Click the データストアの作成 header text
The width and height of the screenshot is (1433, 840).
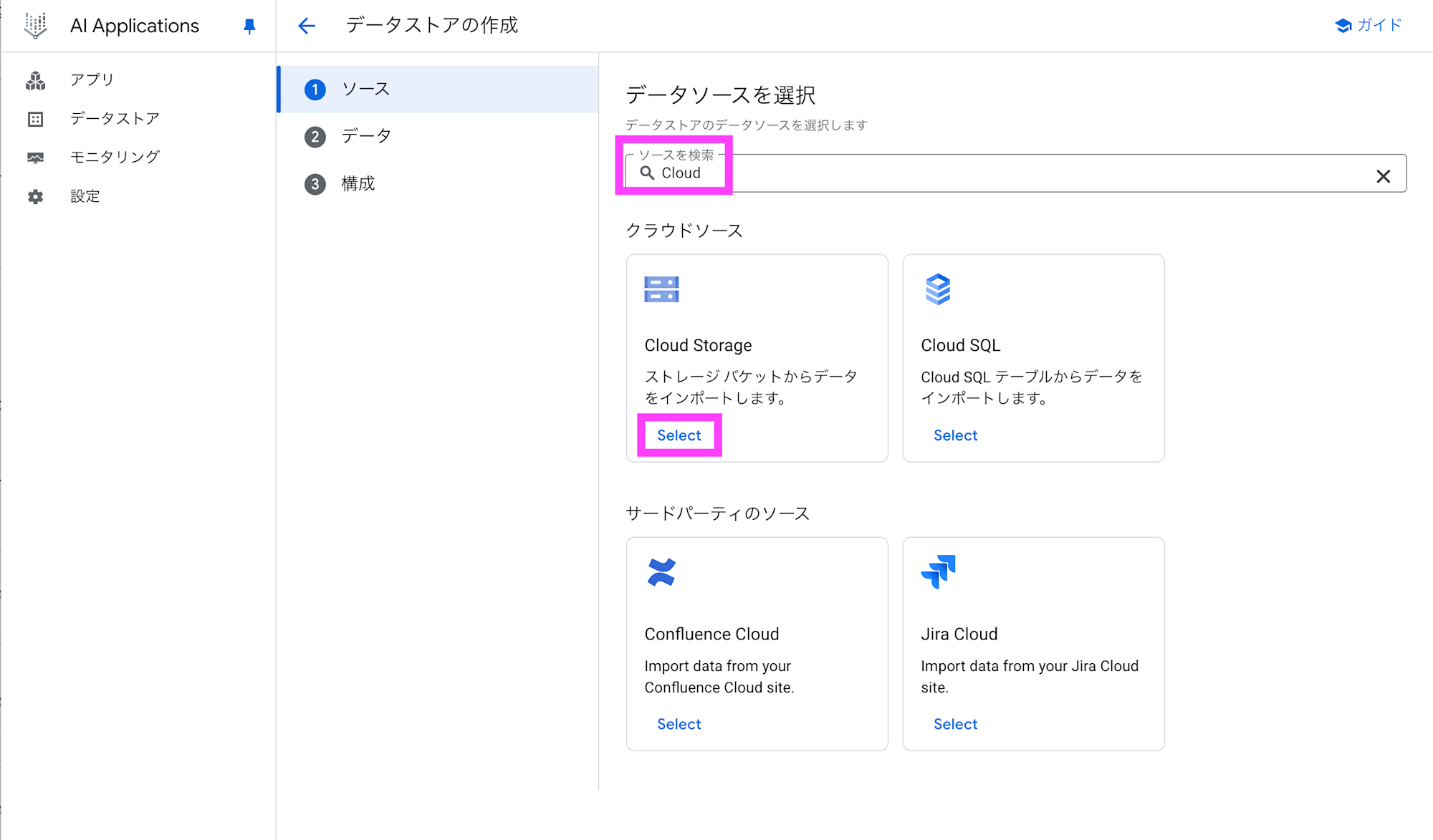point(432,25)
